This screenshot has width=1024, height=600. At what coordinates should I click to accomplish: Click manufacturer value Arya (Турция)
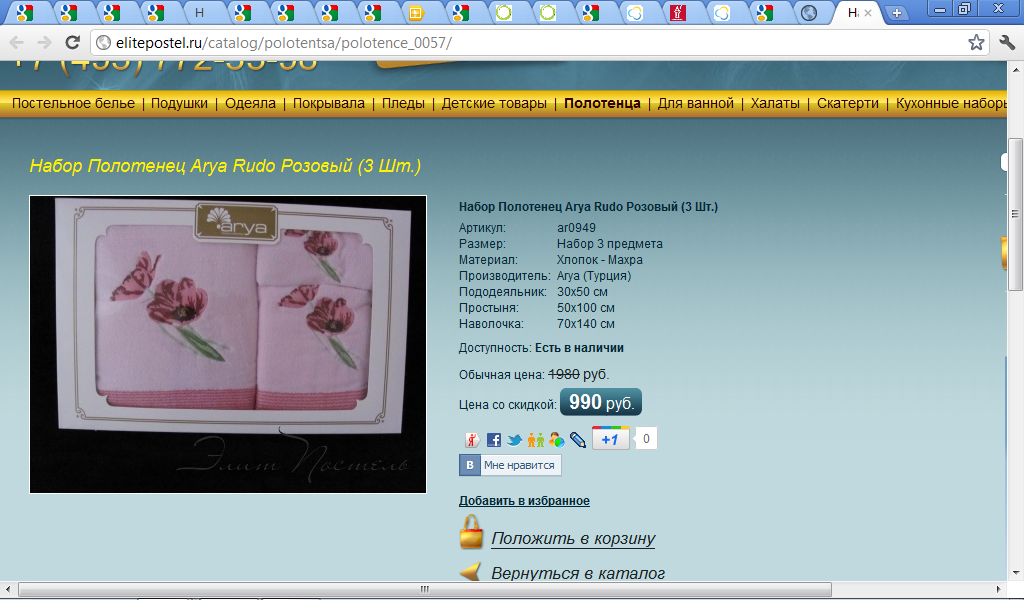pyautogui.click(x=594, y=276)
